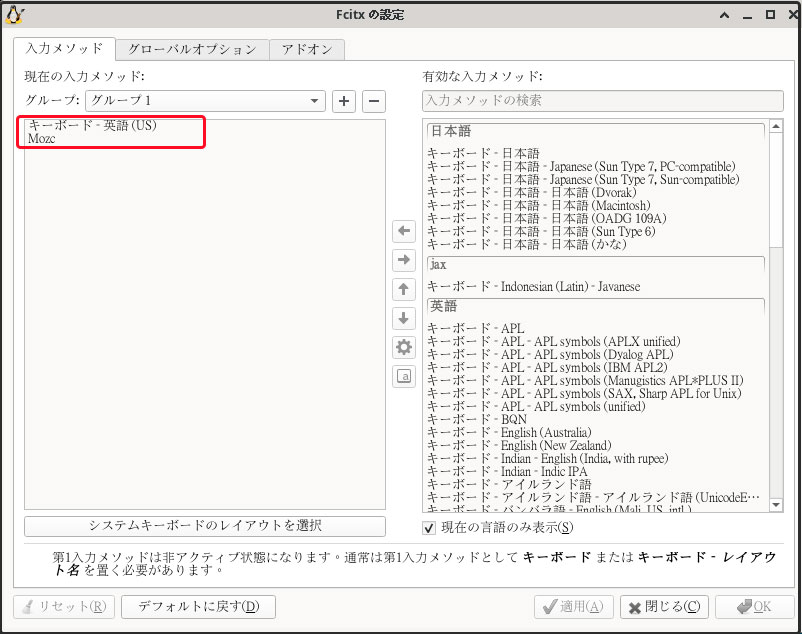Switch to グローバルオプション tab
The width and height of the screenshot is (802, 634).
(x=192, y=50)
